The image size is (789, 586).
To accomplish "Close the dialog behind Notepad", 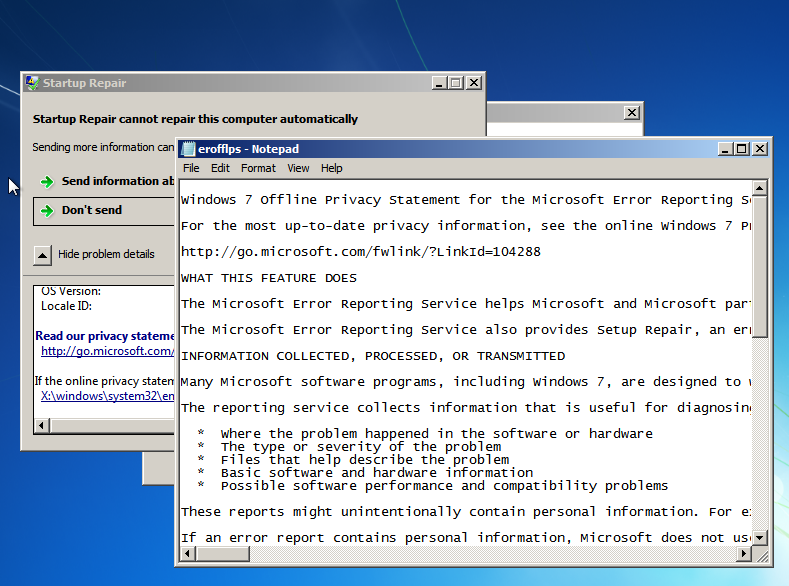I will point(632,113).
